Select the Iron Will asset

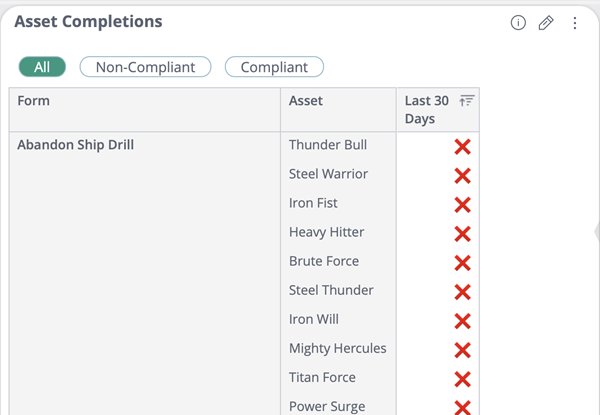pyautogui.click(x=314, y=319)
